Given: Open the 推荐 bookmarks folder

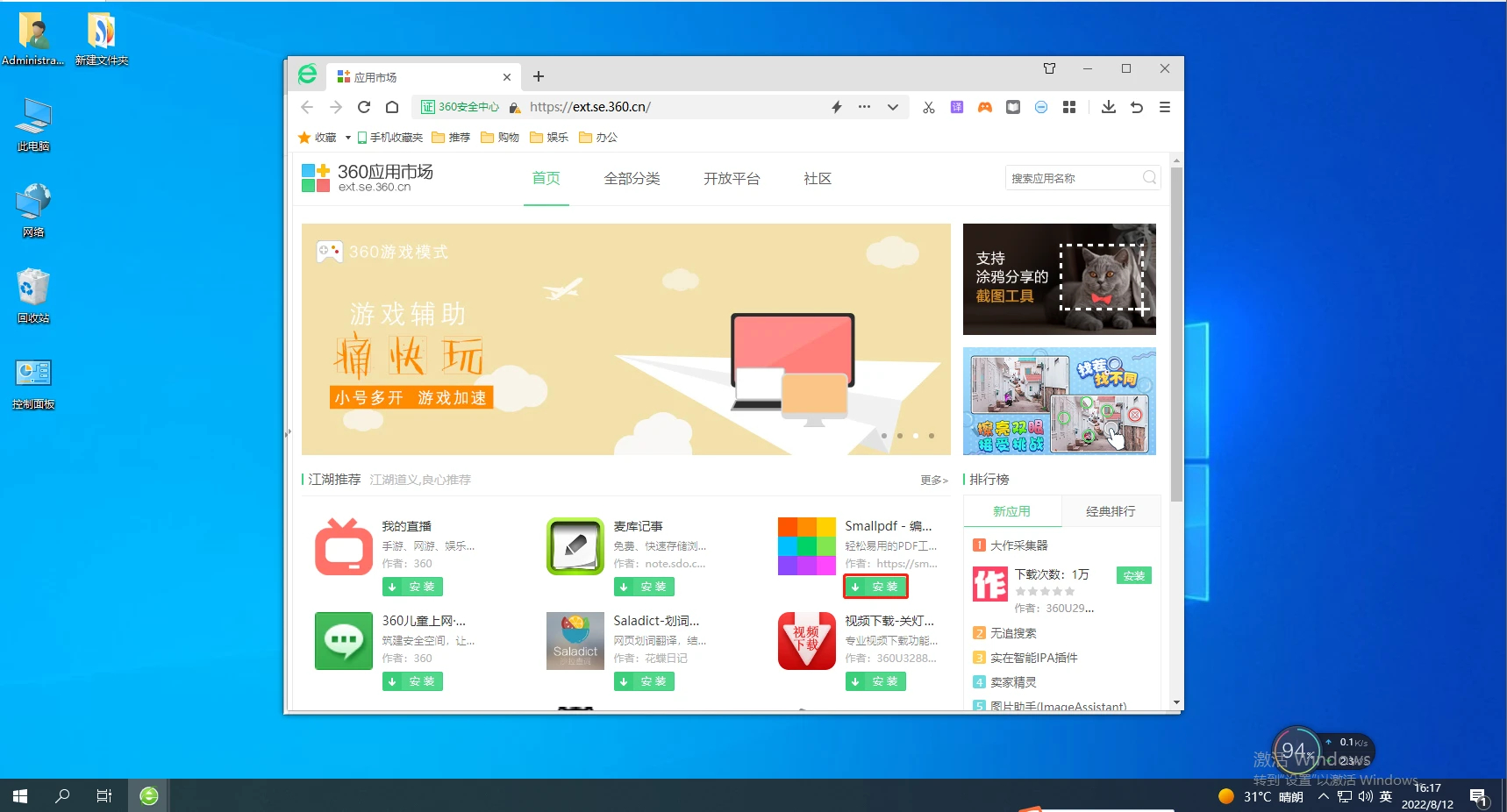Looking at the screenshot, I should click(x=451, y=138).
